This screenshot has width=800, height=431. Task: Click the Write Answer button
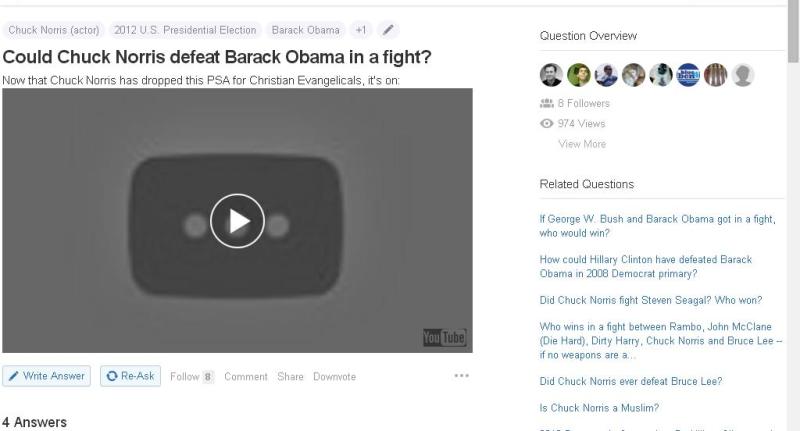point(46,376)
